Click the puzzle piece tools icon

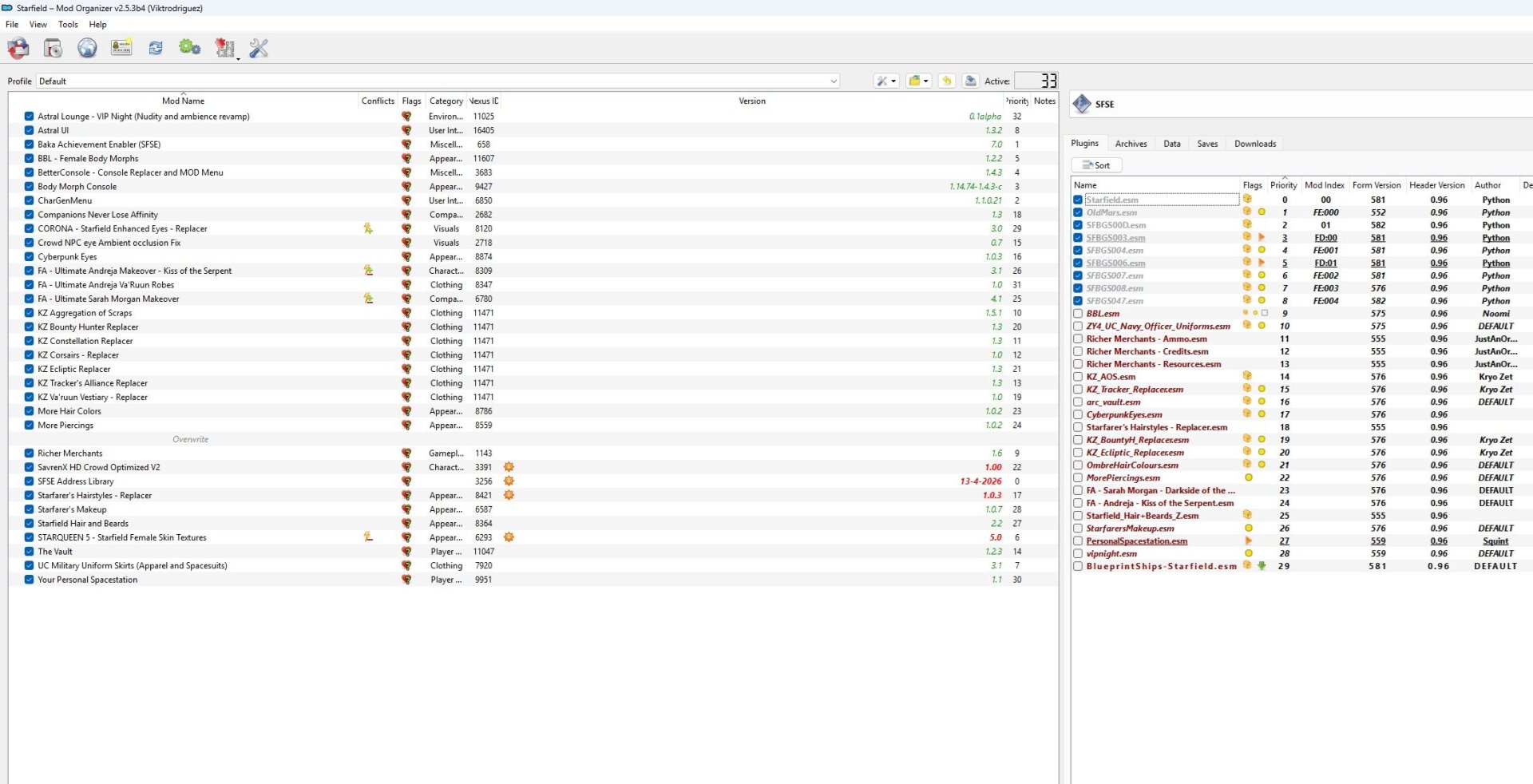pyautogui.click(x=225, y=49)
